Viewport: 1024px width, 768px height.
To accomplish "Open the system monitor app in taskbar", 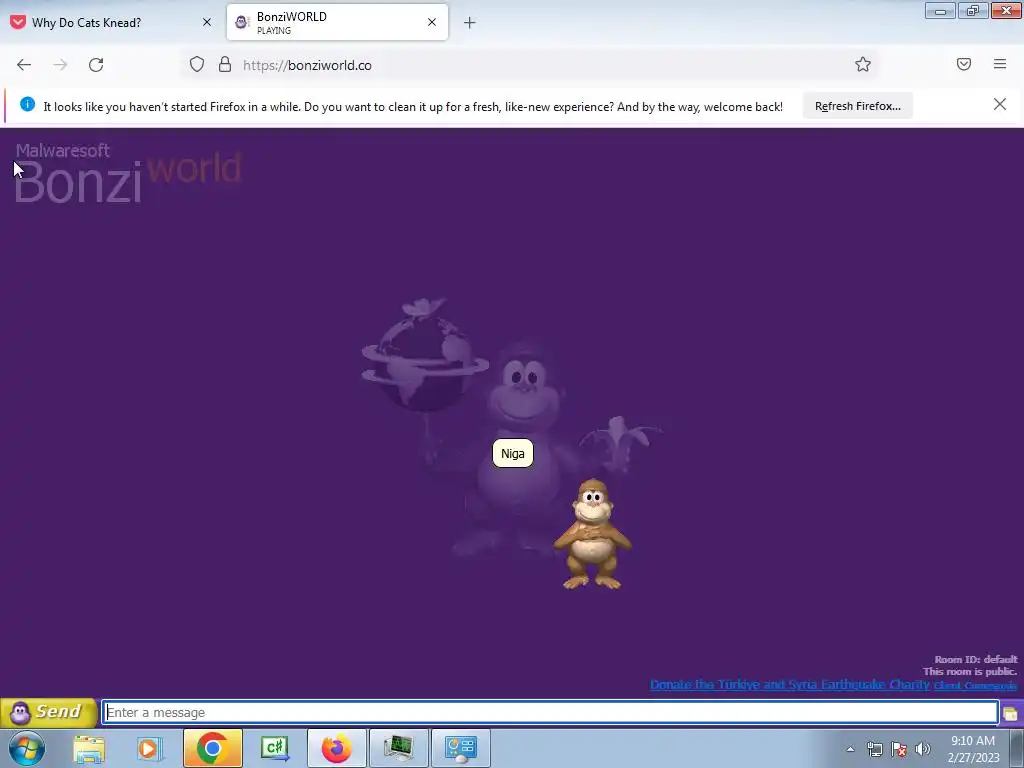I will coord(398,748).
